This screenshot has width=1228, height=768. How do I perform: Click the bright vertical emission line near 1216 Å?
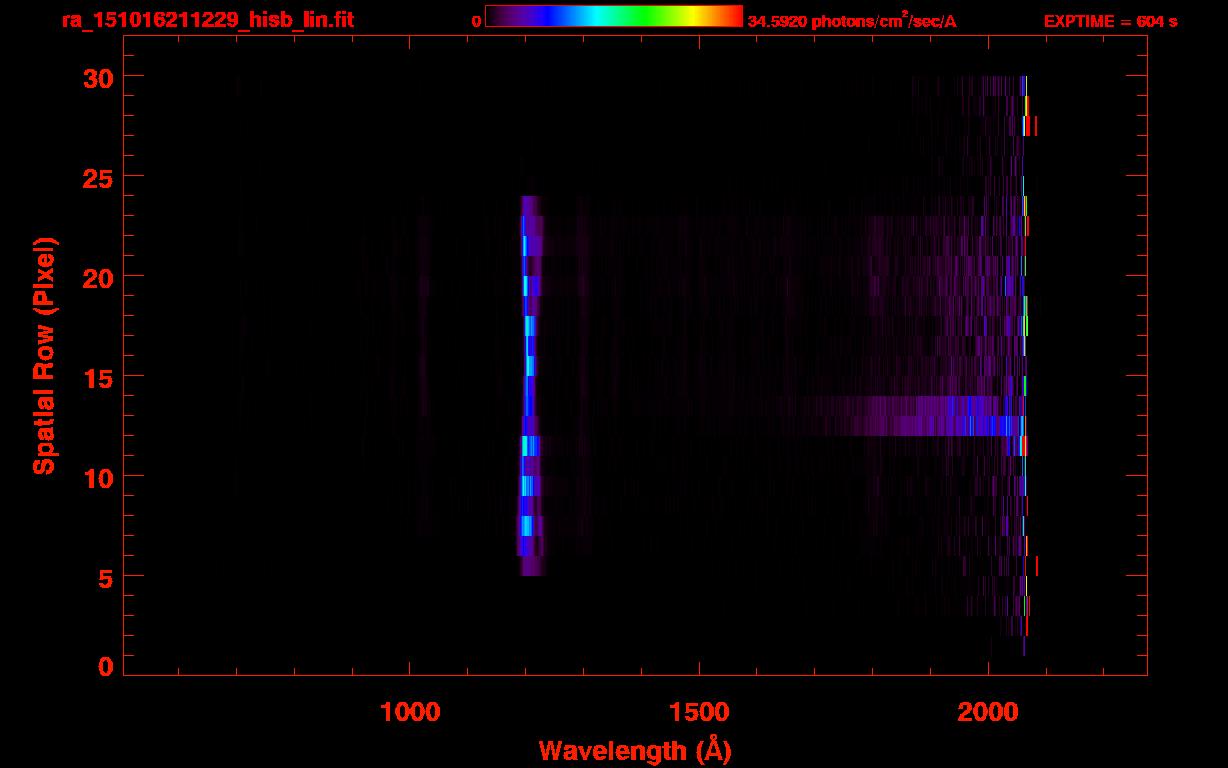[x=529, y=385]
